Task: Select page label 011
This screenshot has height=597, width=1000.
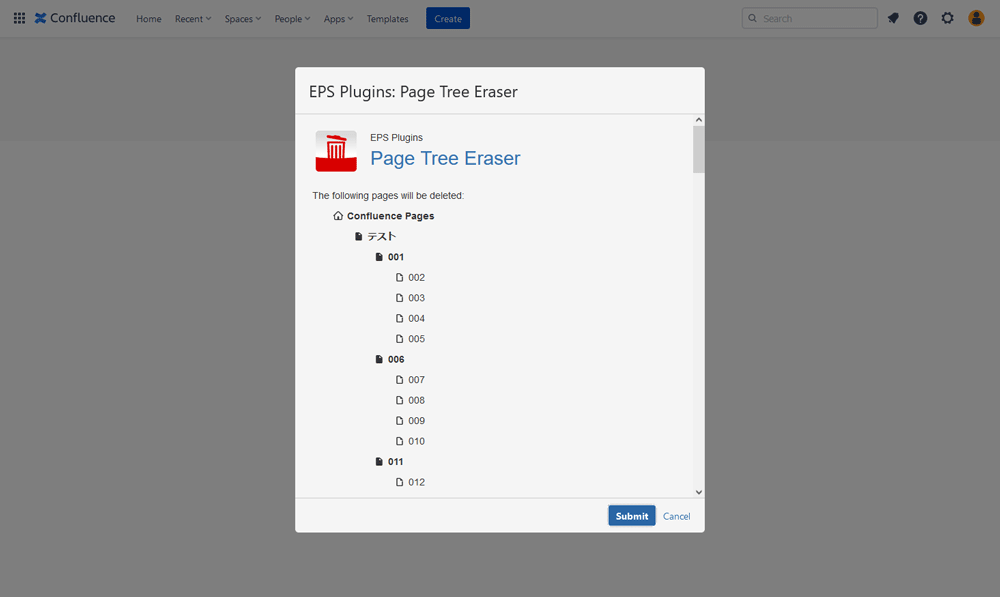Action: pyautogui.click(x=395, y=461)
